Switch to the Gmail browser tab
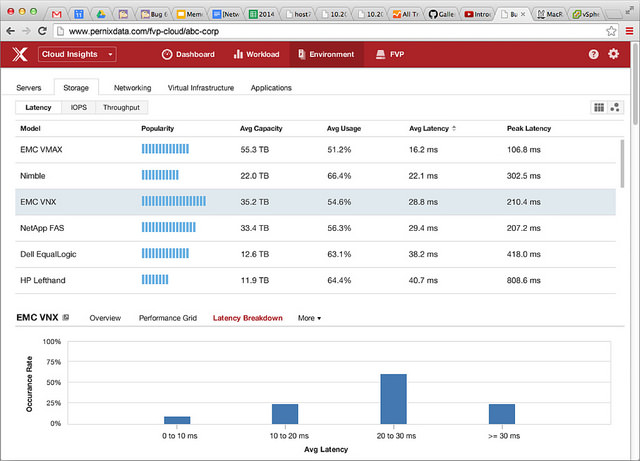 [56, 14]
